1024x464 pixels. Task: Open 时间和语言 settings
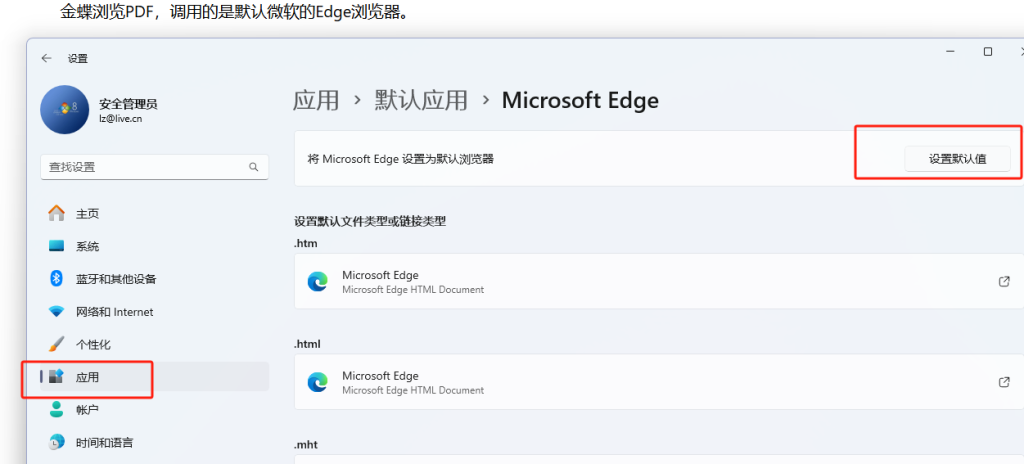pyautogui.click(x=155, y=442)
